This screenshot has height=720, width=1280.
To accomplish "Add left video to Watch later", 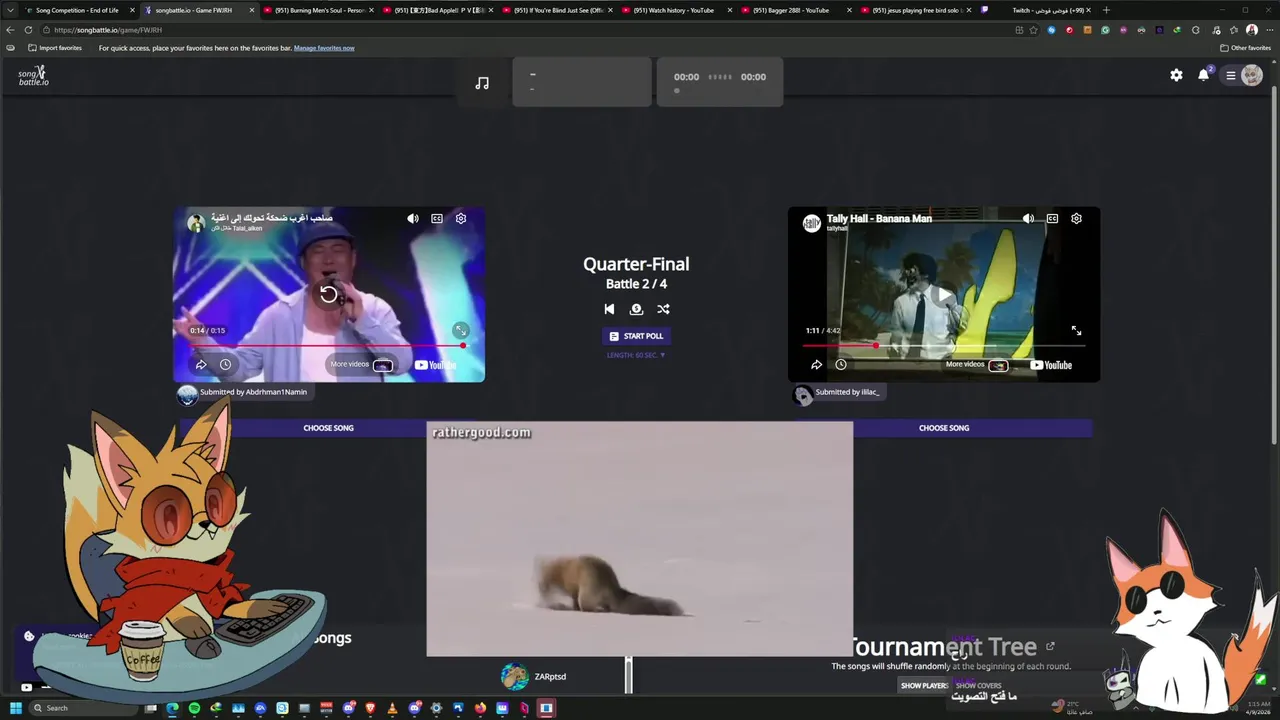I will tap(225, 365).
